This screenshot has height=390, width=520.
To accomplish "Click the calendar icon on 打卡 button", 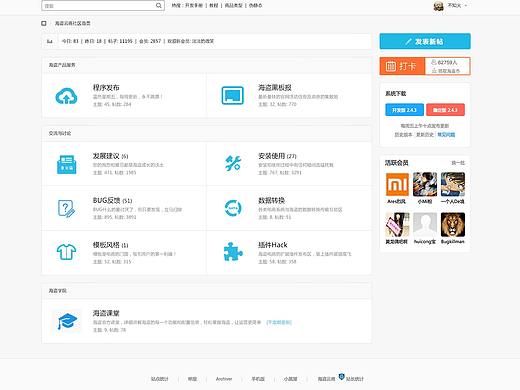I will click(391, 66).
